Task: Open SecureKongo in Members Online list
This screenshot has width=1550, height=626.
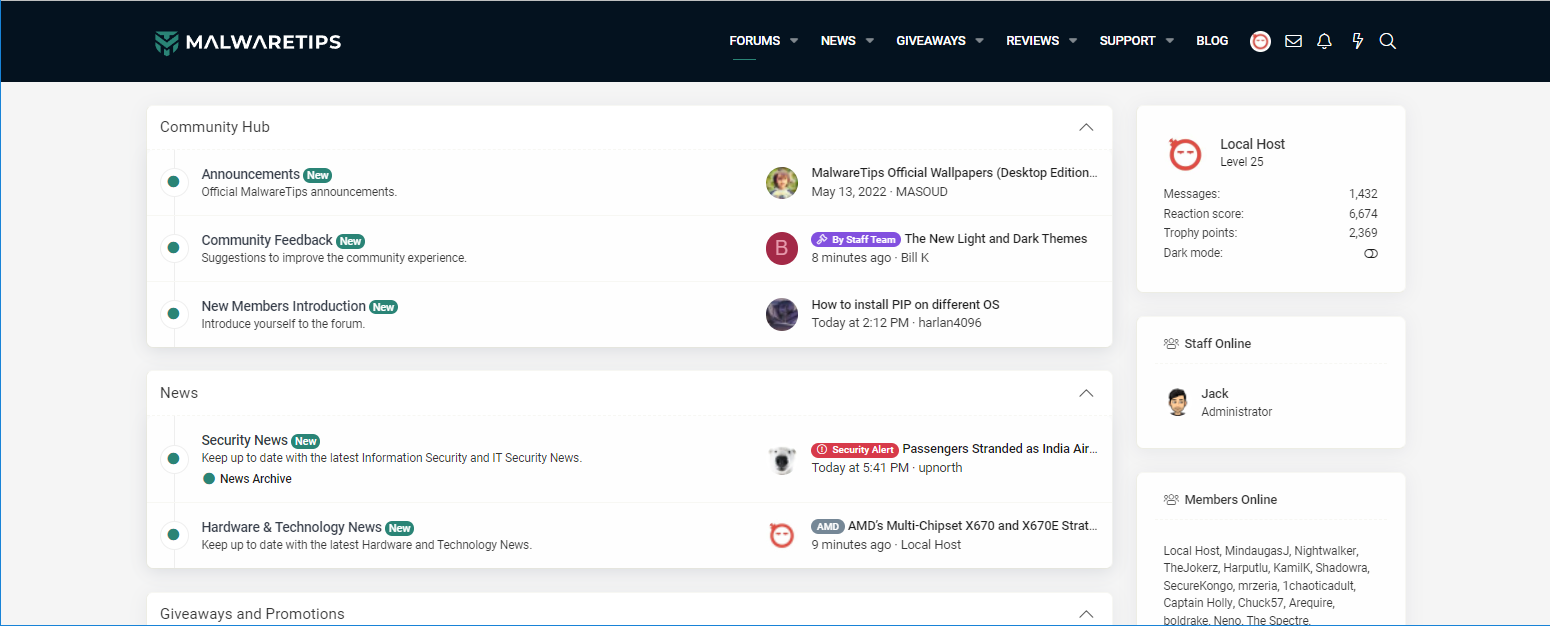Action: (x=1198, y=586)
